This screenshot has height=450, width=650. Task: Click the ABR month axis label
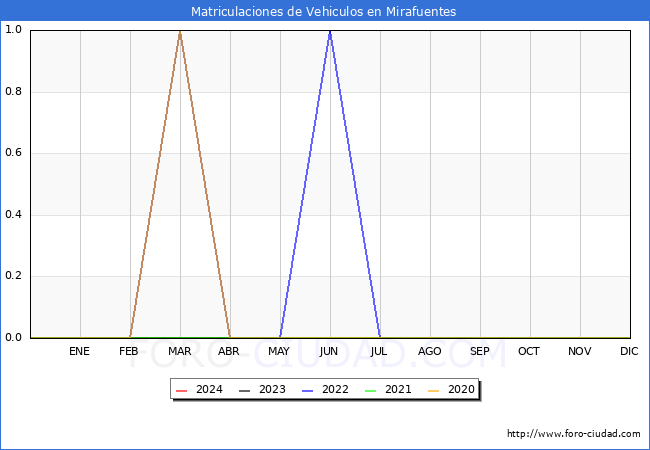229,351
